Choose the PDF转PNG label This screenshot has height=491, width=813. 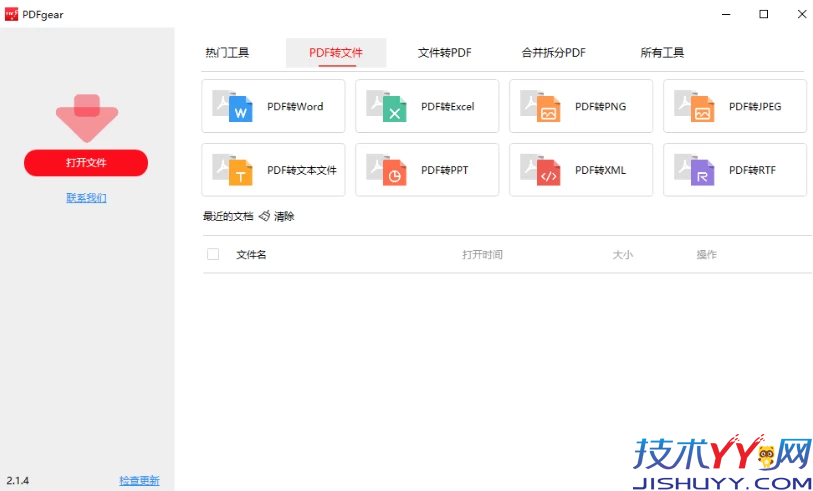click(600, 106)
